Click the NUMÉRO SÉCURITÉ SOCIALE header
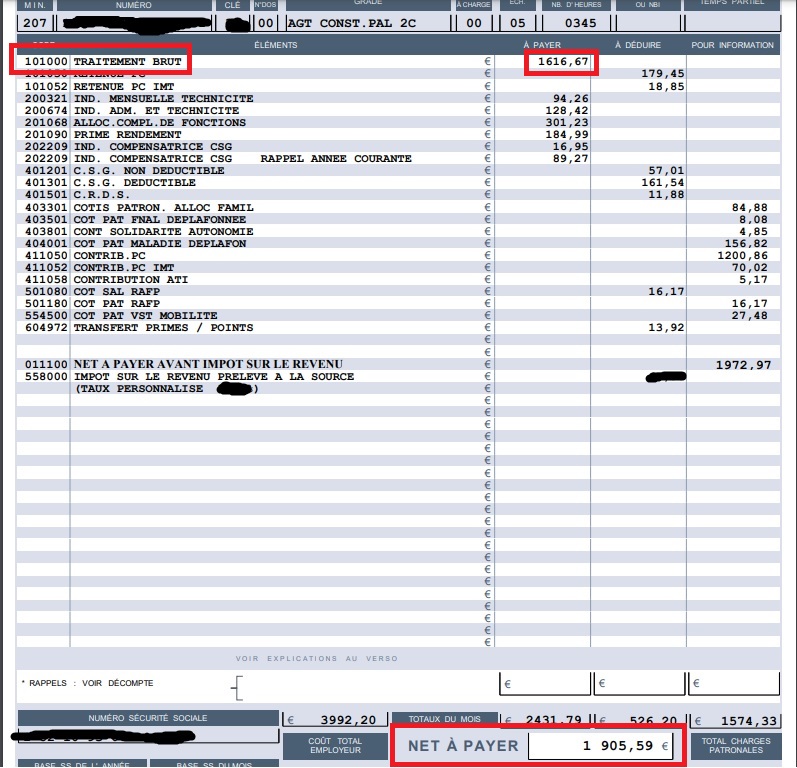The height and width of the screenshot is (768, 797). [148, 719]
